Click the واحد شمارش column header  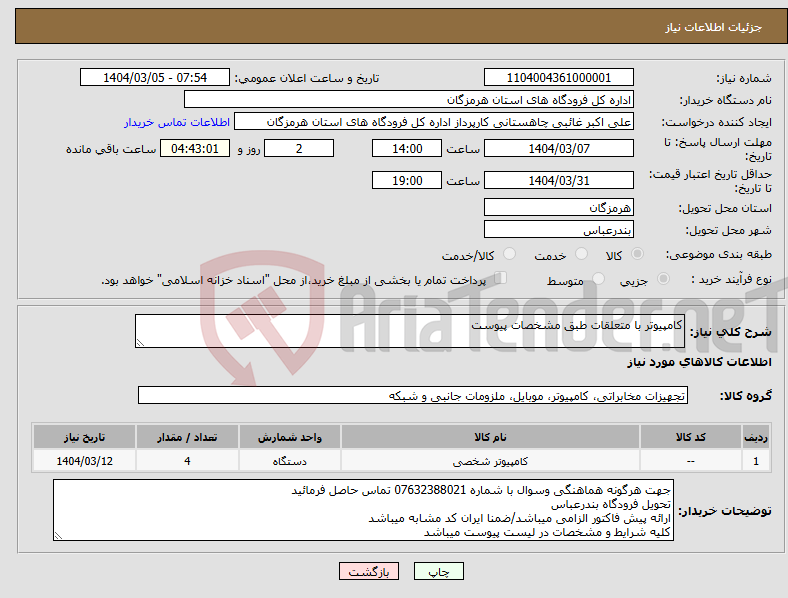pos(290,437)
